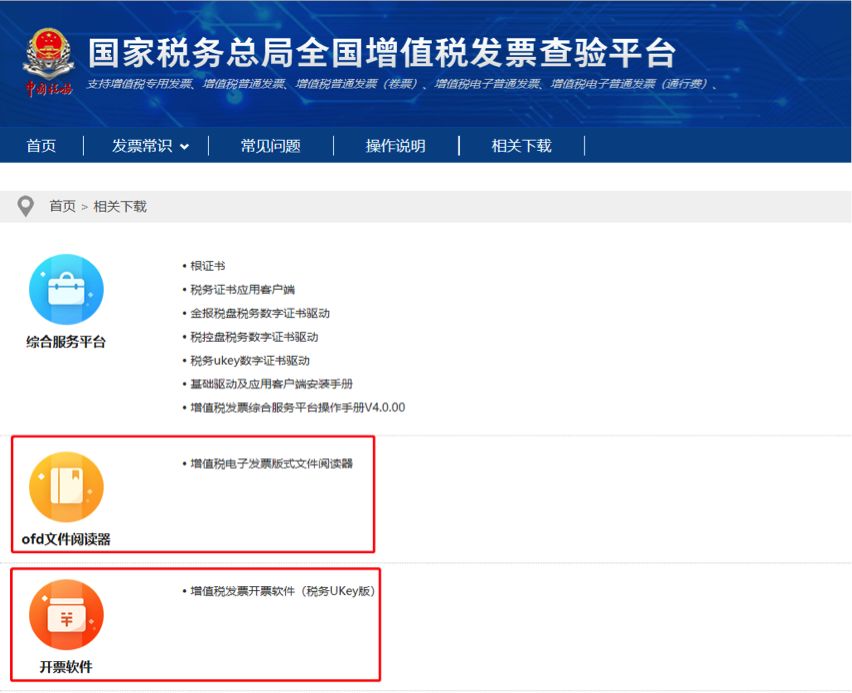Click the 相关下载 breadcrumb text
The height and width of the screenshot is (693, 852).
click(x=120, y=207)
